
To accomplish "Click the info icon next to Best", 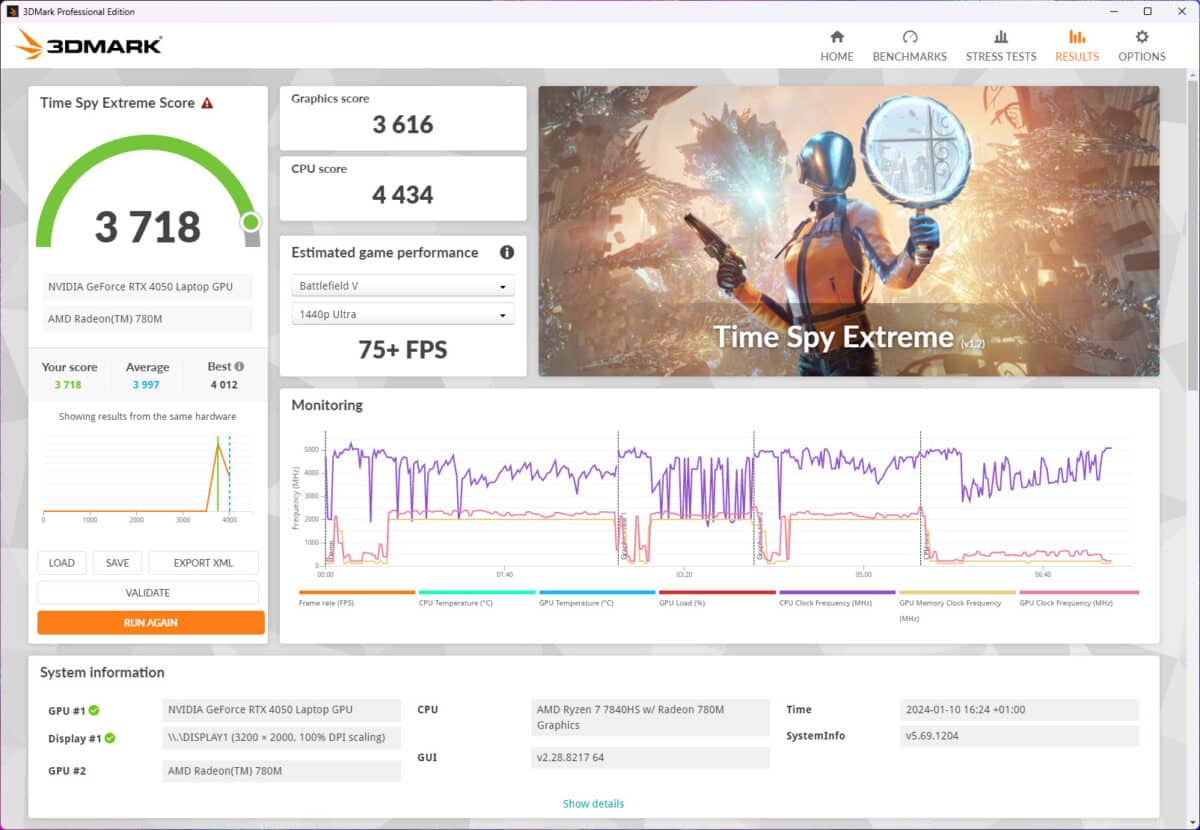I will click(239, 367).
